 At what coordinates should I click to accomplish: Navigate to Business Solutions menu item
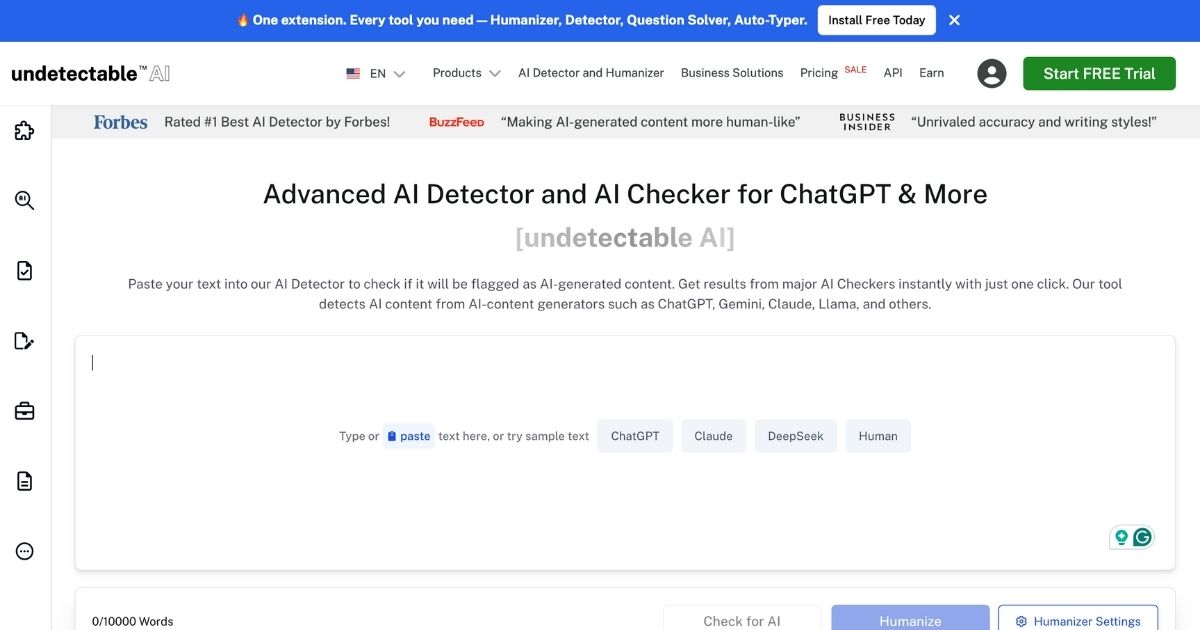[x=731, y=73]
